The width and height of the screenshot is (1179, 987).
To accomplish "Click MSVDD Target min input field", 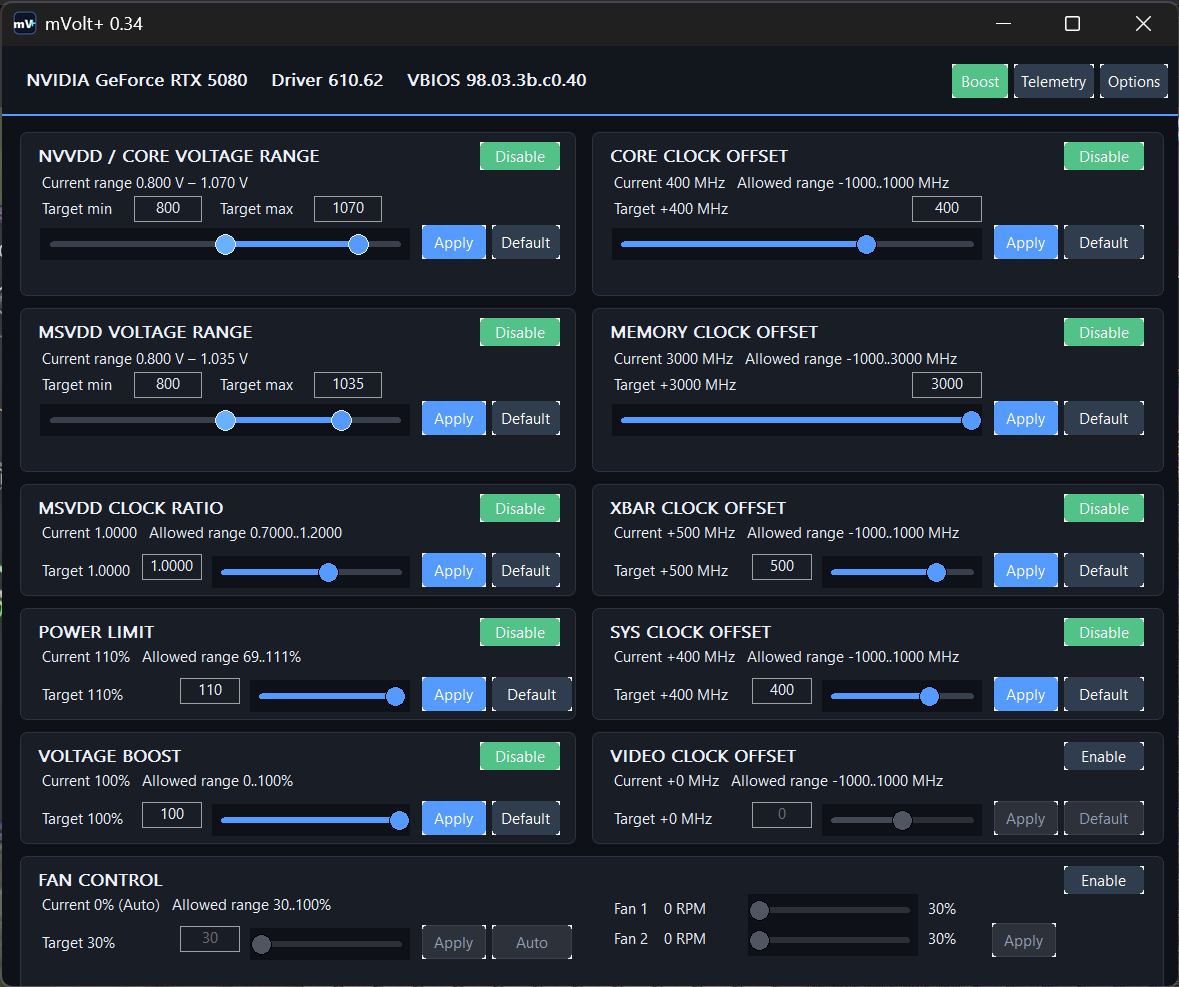I will point(168,384).
